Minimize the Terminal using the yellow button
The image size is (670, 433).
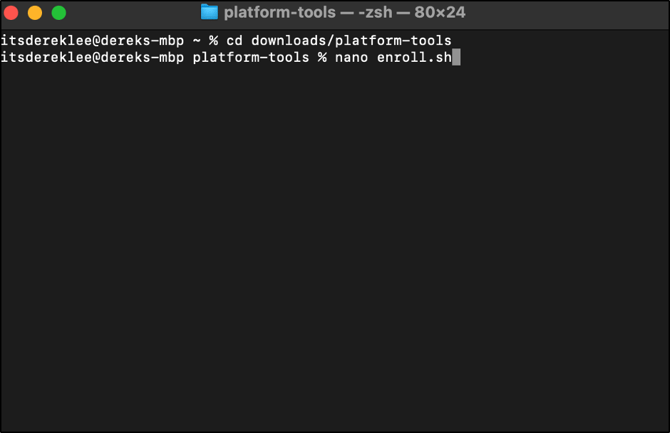pyautogui.click(x=35, y=13)
